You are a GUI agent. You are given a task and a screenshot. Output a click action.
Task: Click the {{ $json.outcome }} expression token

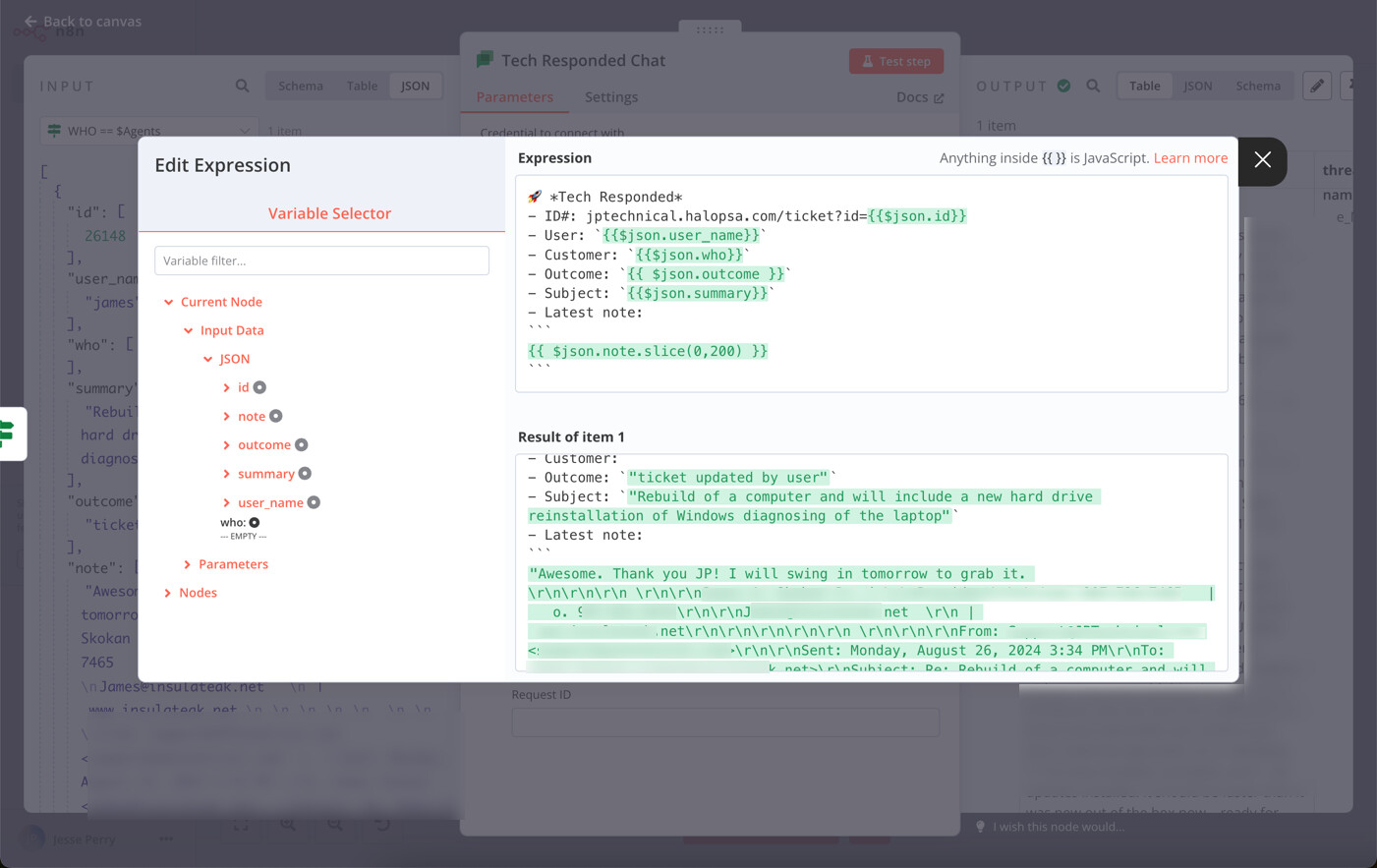point(706,274)
